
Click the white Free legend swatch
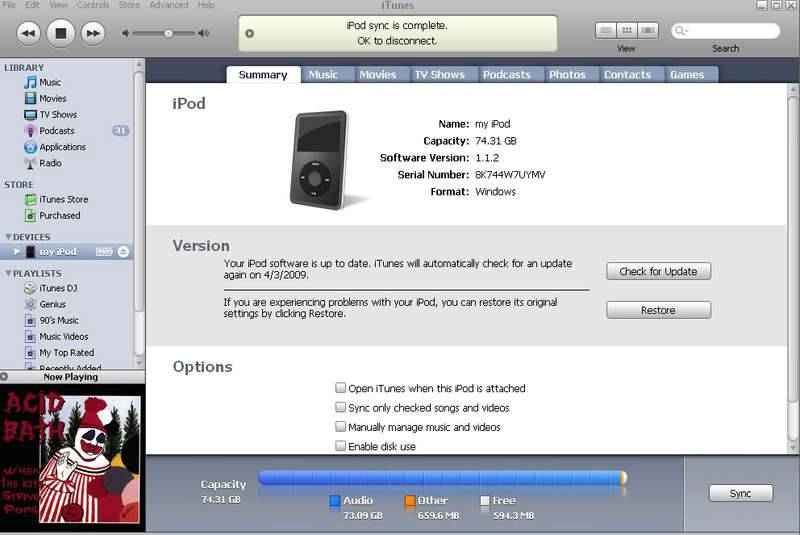[x=485, y=501]
